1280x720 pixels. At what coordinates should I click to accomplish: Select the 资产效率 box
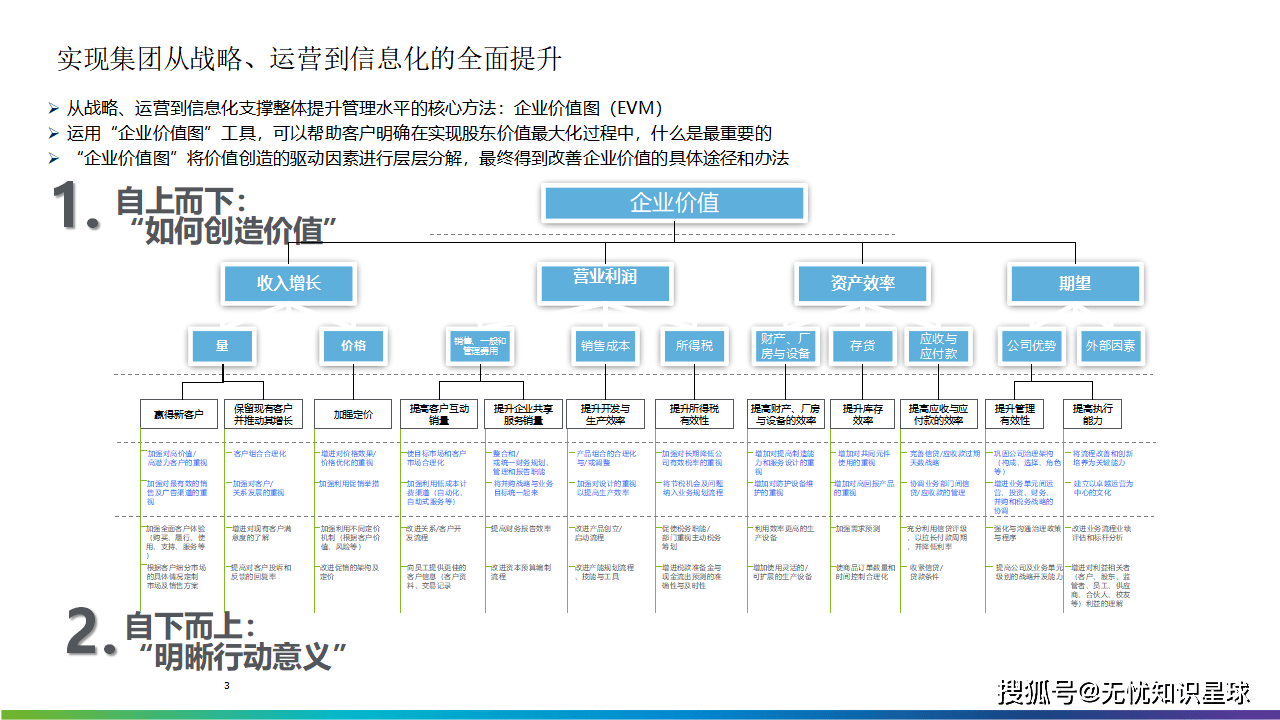[862, 284]
